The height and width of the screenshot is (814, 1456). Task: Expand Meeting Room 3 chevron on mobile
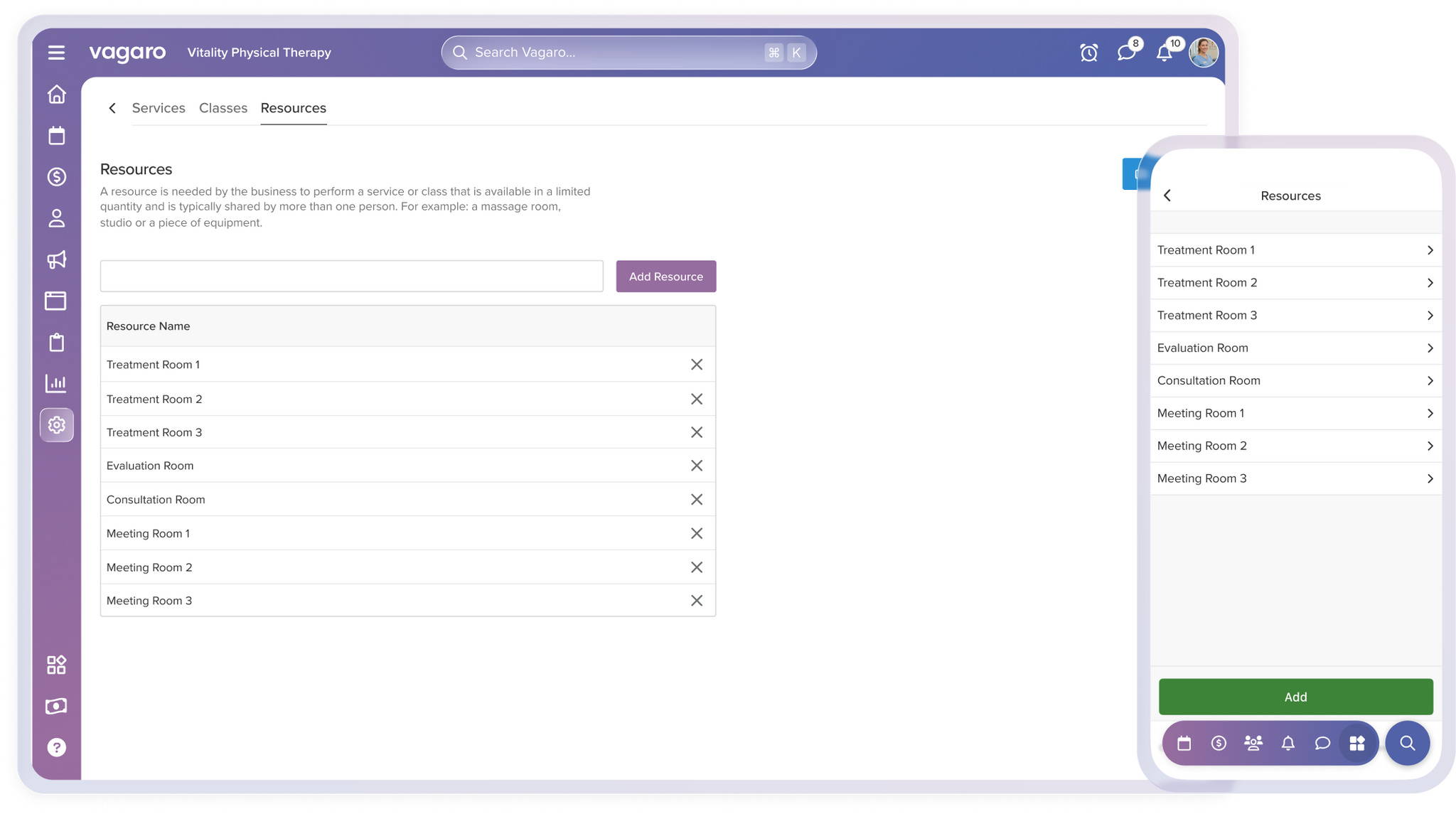pos(1430,479)
